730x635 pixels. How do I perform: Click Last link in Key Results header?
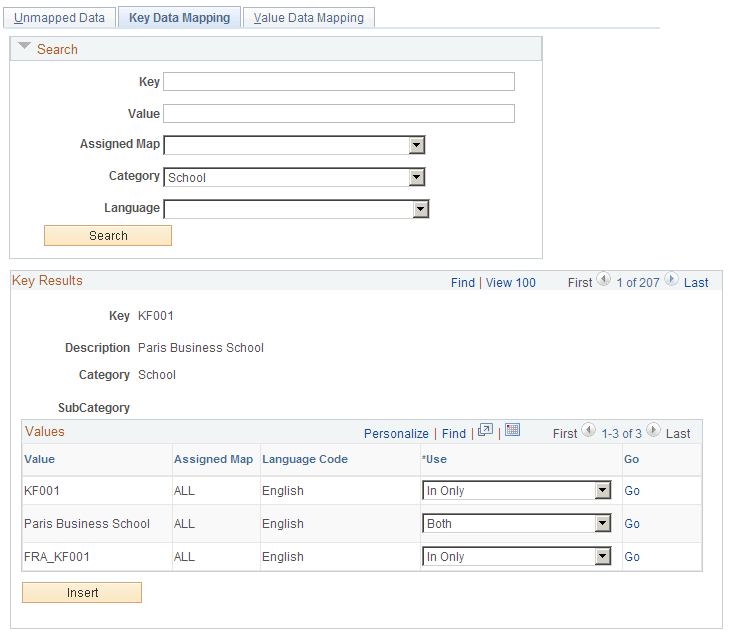[696, 283]
